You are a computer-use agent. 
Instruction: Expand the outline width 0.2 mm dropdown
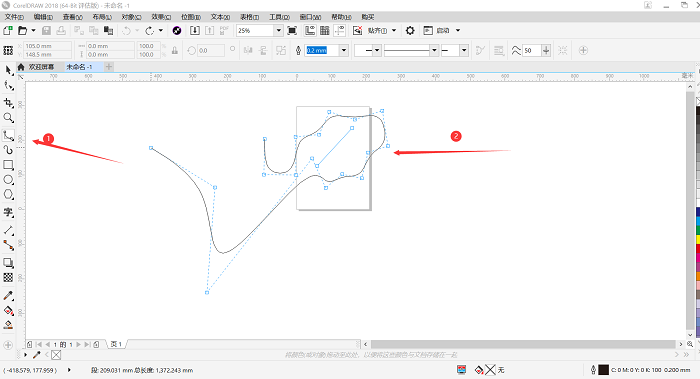tap(344, 50)
